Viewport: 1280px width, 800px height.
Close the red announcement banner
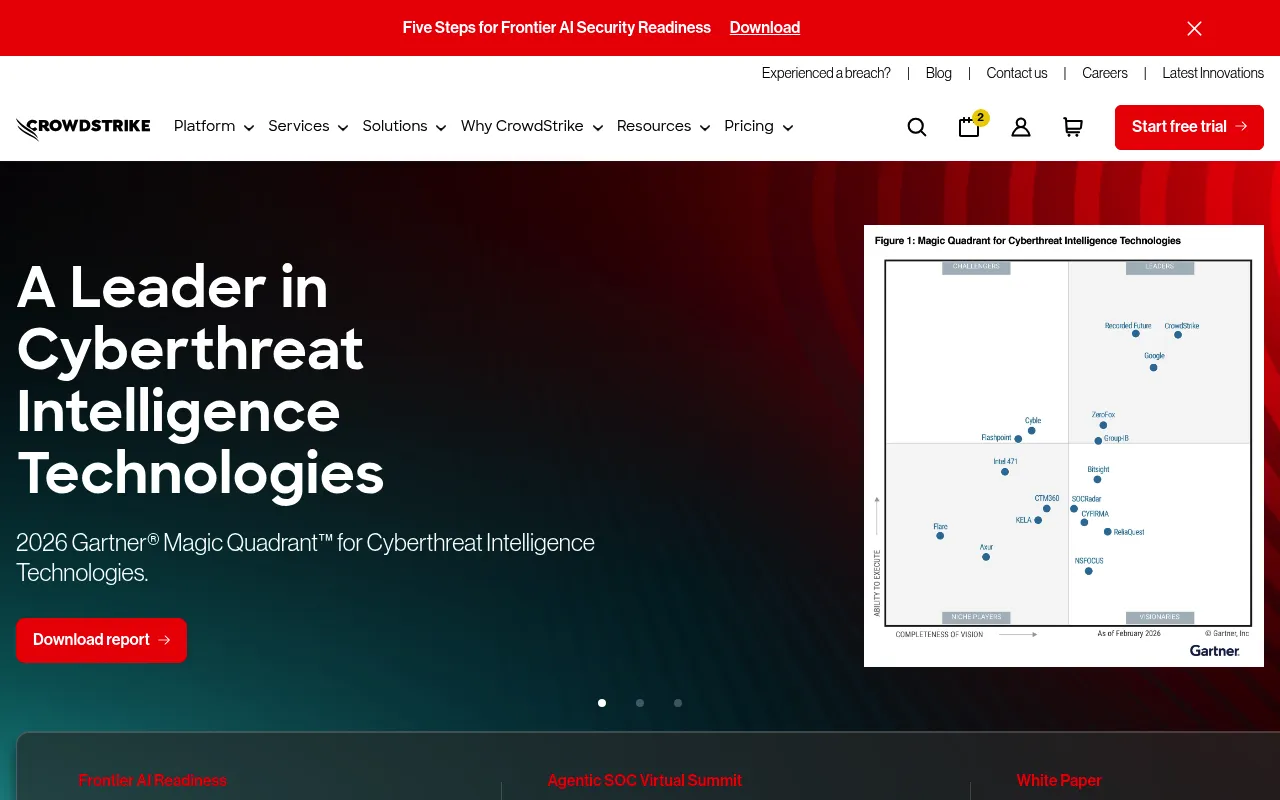(x=1194, y=28)
